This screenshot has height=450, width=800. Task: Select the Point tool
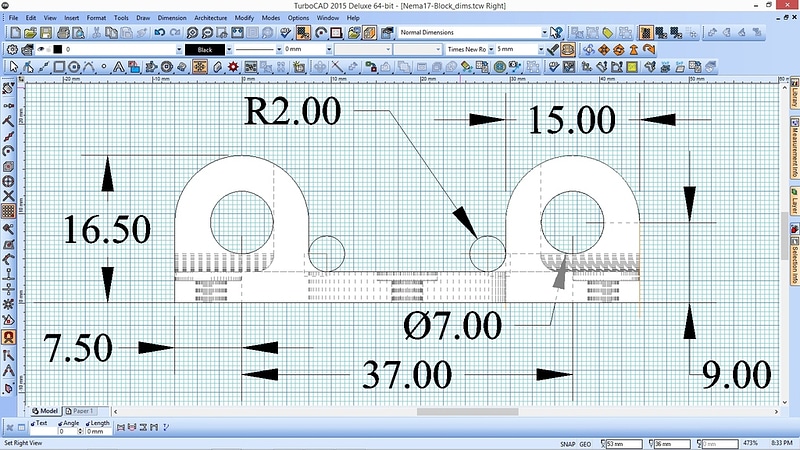(104, 67)
